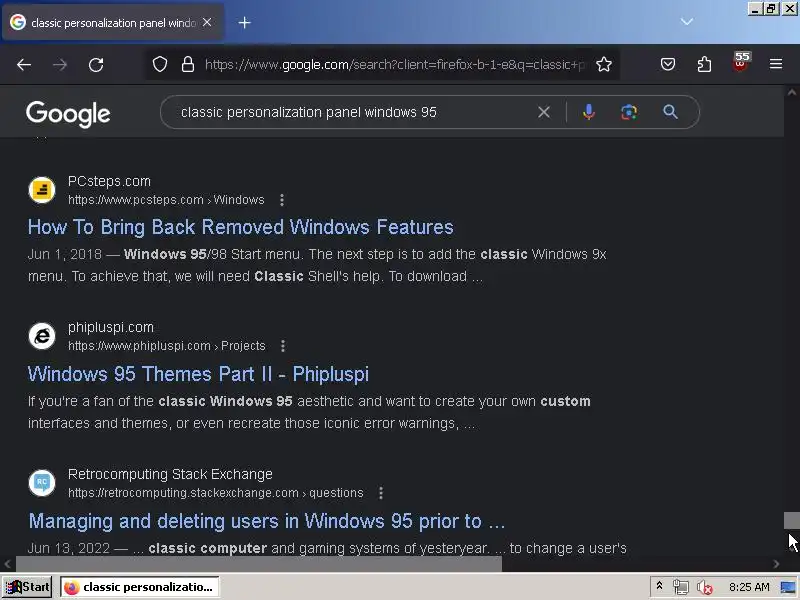Start voice search with microphone
The image size is (800, 600).
click(589, 112)
